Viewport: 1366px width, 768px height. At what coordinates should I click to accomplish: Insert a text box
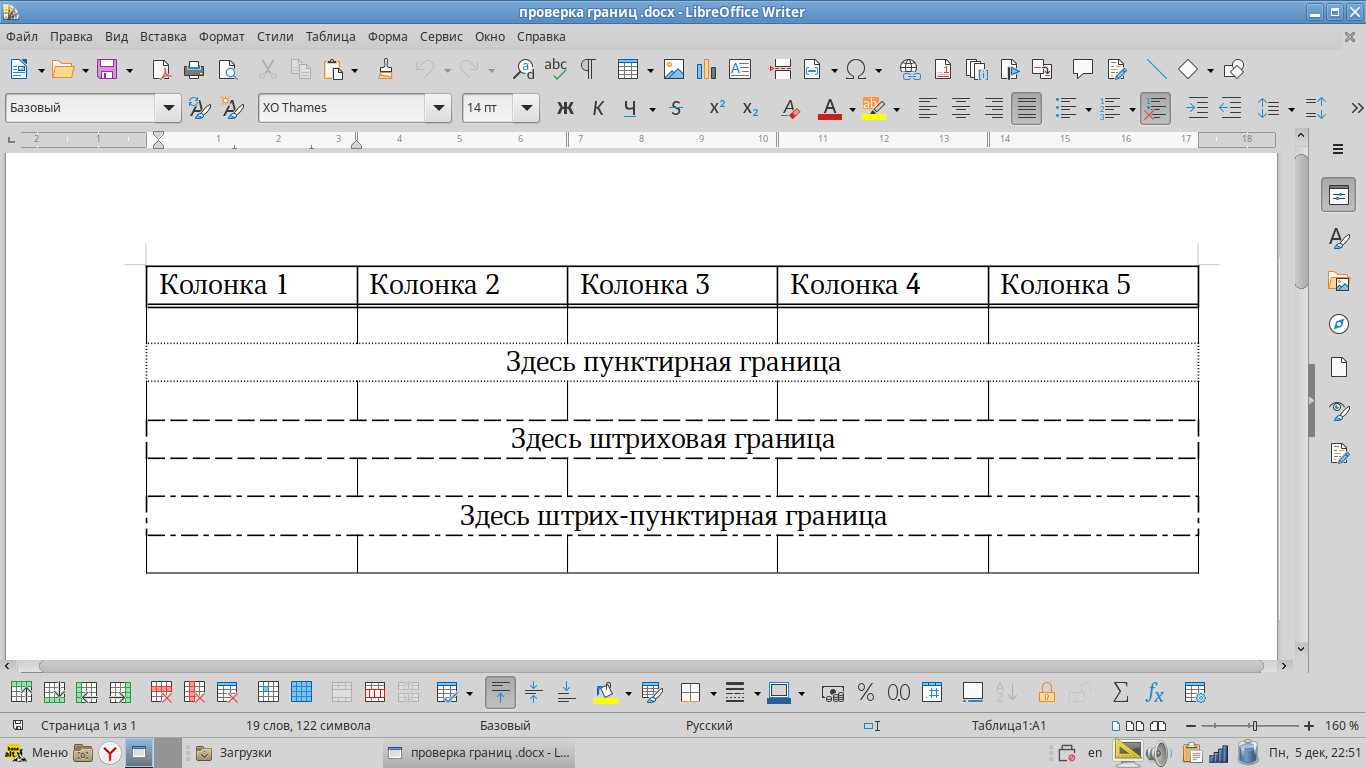click(740, 70)
